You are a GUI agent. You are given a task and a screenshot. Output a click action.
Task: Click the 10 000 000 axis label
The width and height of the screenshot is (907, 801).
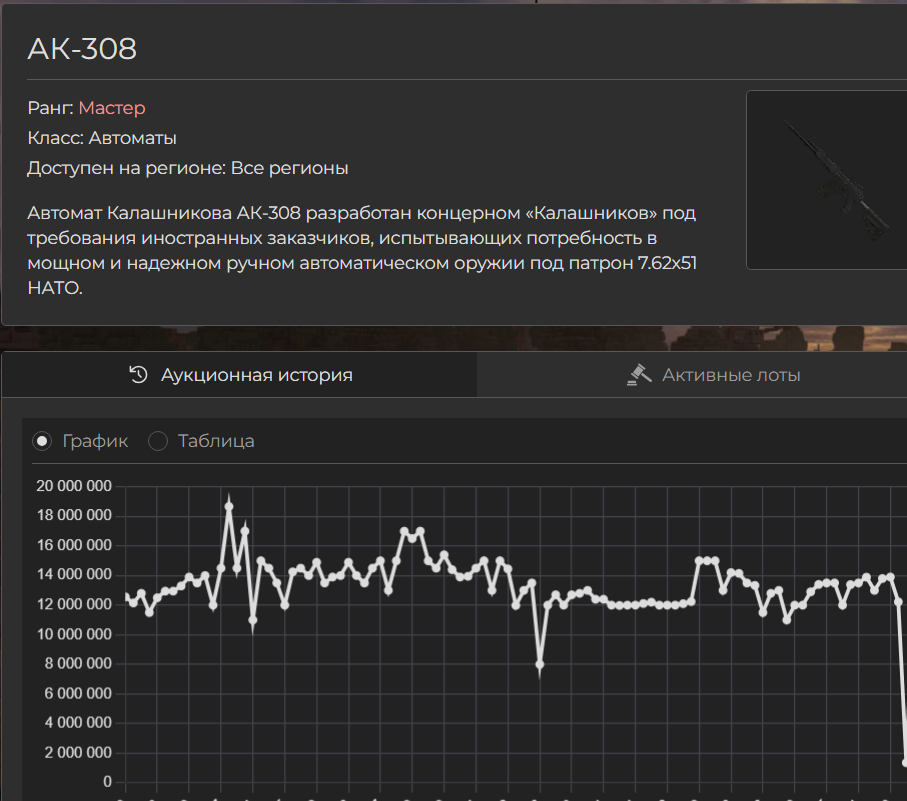pos(74,634)
